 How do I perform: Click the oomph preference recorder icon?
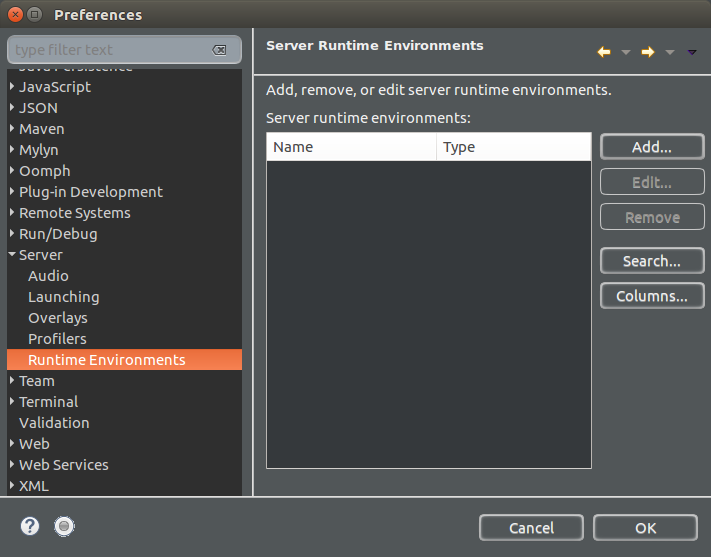pyautogui.click(x=65, y=526)
